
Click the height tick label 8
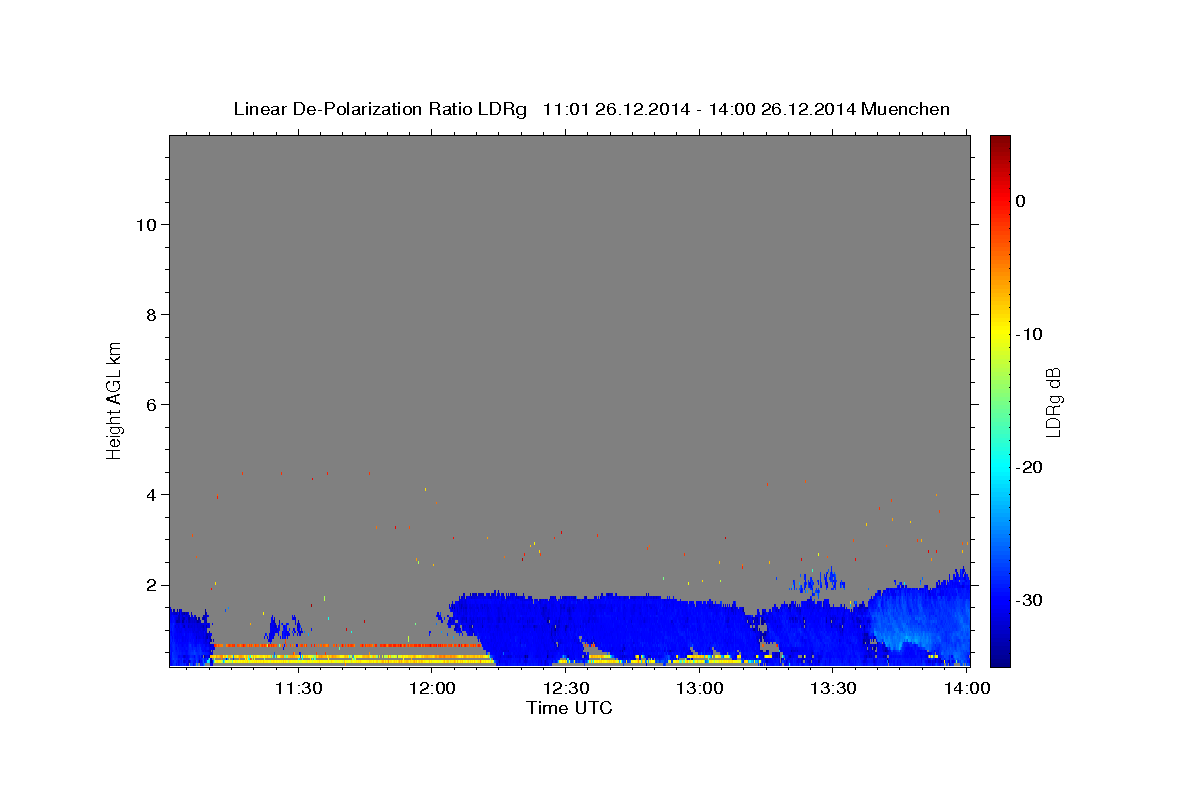pos(152,314)
